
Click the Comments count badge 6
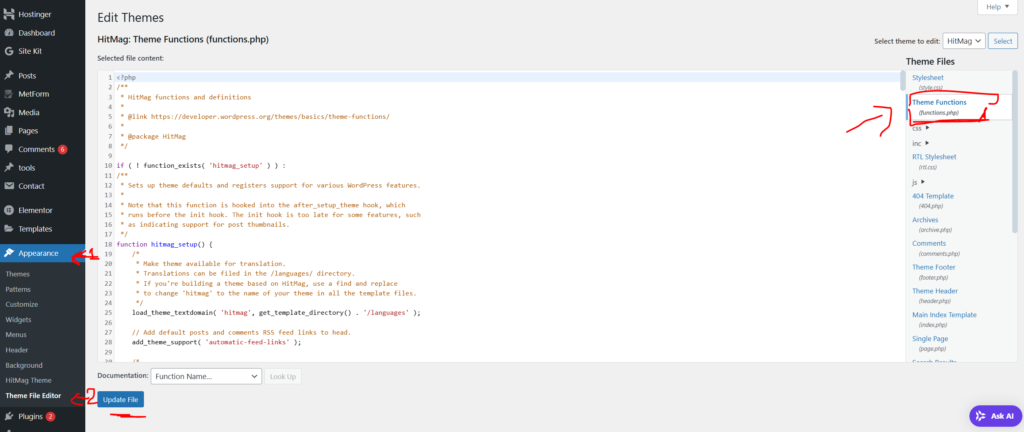click(63, 149)
